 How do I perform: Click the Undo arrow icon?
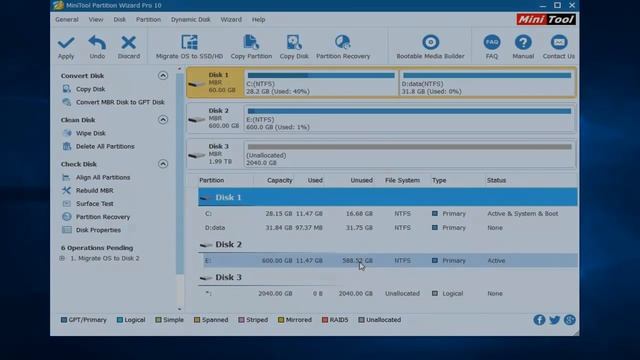coord(97,42)
